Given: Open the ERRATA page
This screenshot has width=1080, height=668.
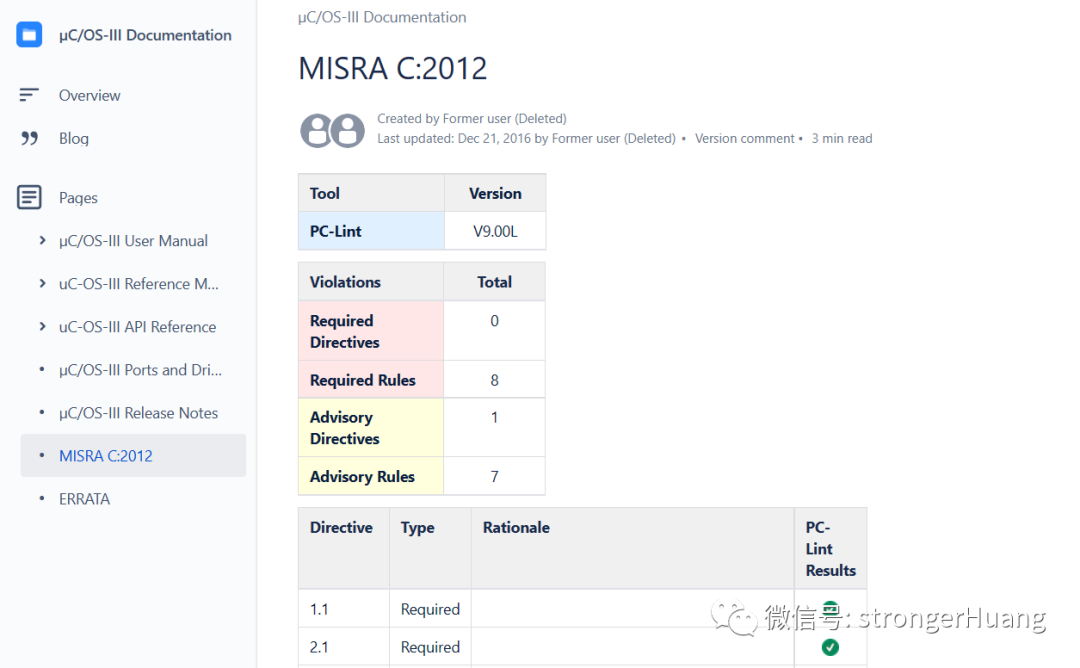Looking at the screenshot, I should [x=84, y=498].
